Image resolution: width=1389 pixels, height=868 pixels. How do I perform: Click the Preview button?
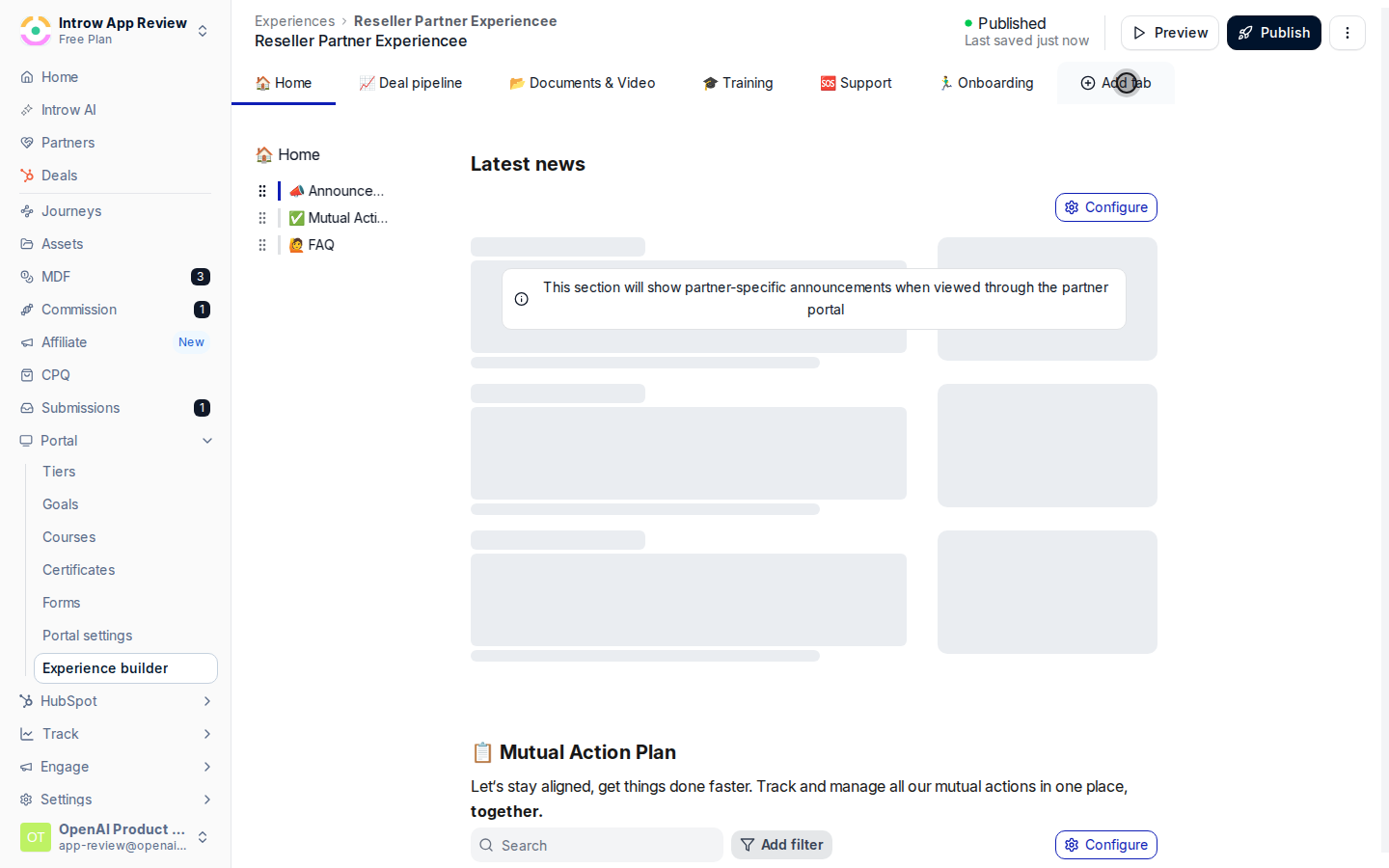click(1170, 33)
